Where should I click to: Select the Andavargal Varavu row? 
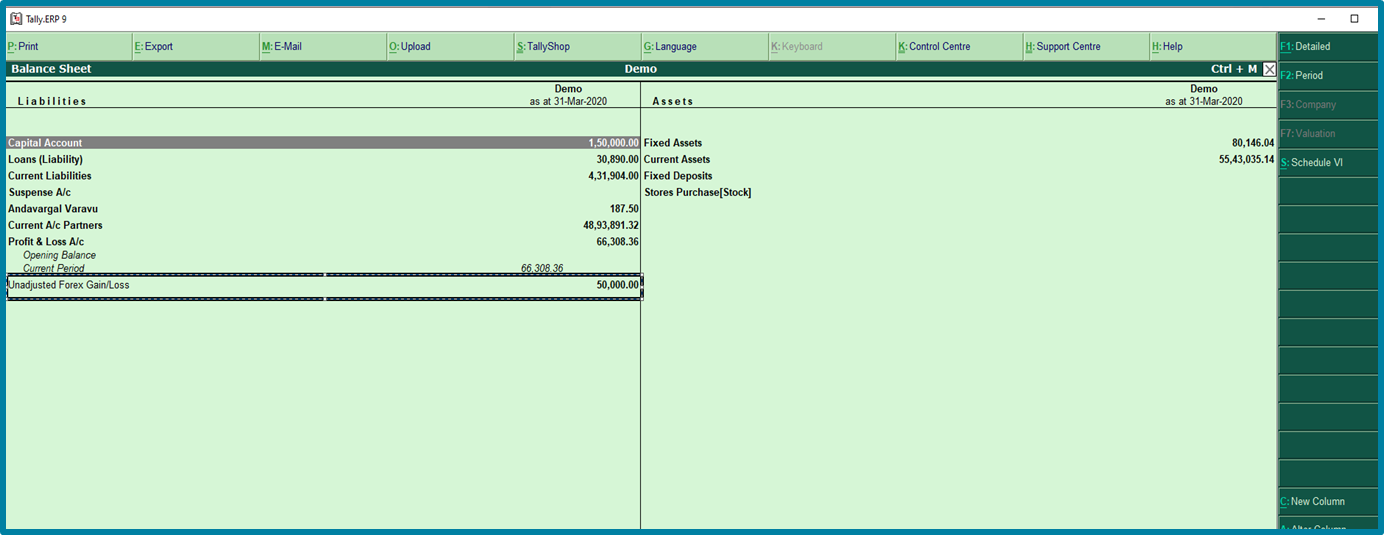coord(323,209)
